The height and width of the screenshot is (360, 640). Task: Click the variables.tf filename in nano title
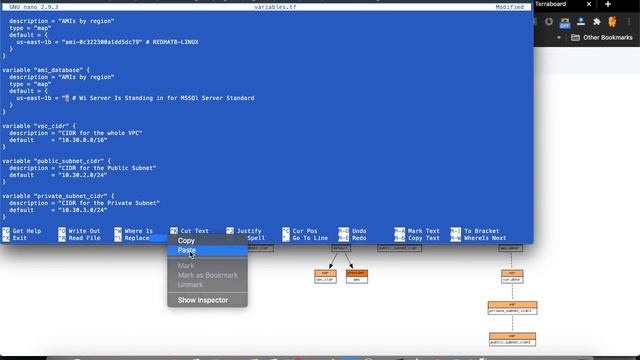point(275,7)
